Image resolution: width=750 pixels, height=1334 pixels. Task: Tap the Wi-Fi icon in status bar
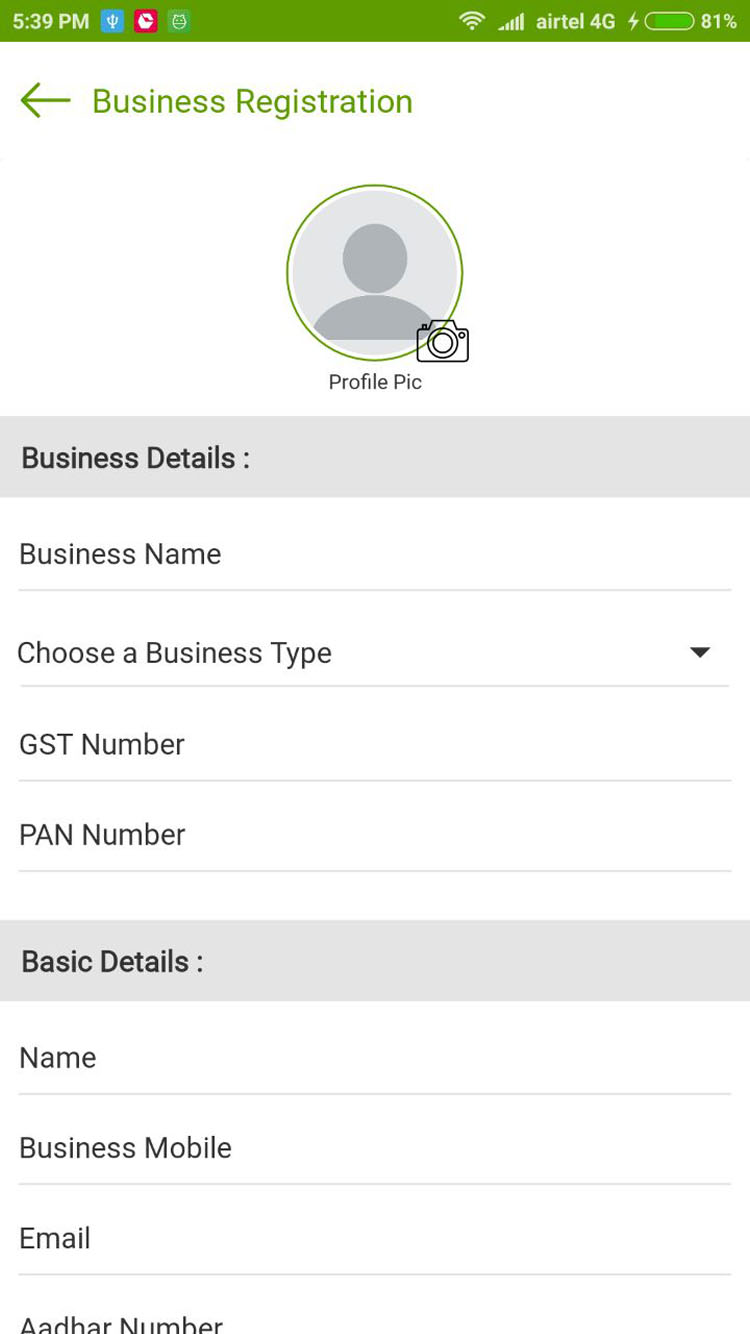tap(471, 21)
